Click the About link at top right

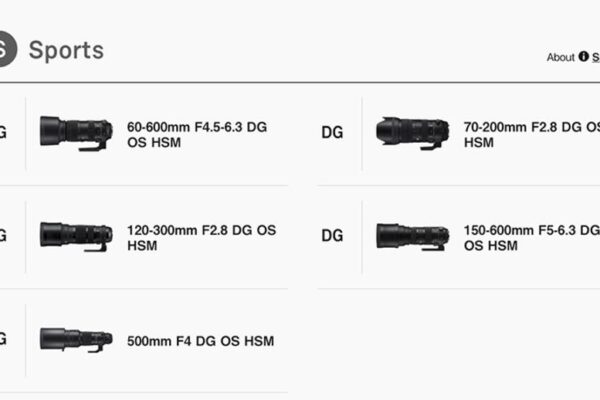560,57
